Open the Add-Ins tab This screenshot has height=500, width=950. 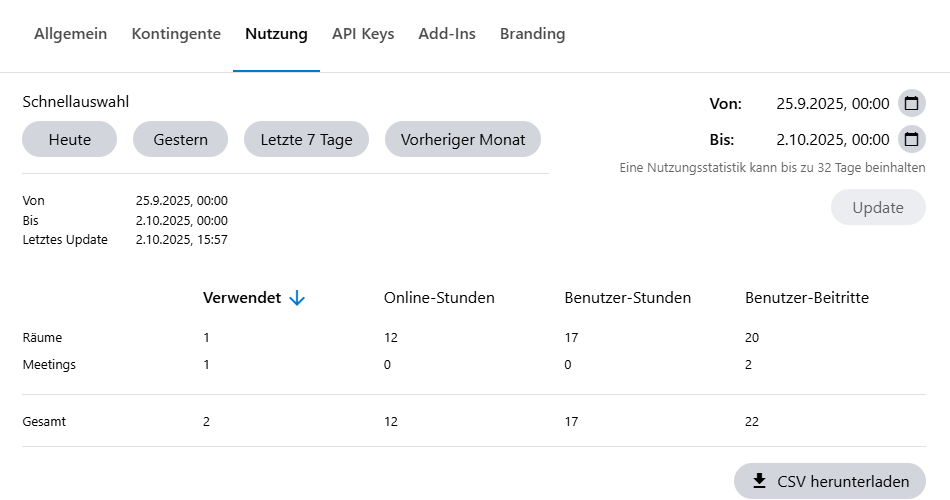click(x=447, y=34)
